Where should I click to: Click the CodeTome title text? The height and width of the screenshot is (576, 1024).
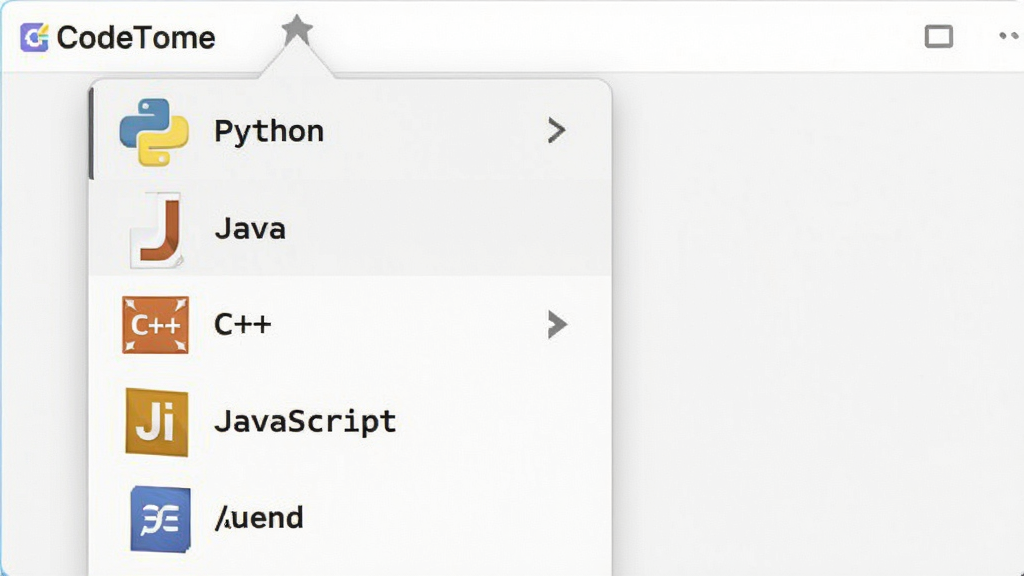(x=136, y=38)
